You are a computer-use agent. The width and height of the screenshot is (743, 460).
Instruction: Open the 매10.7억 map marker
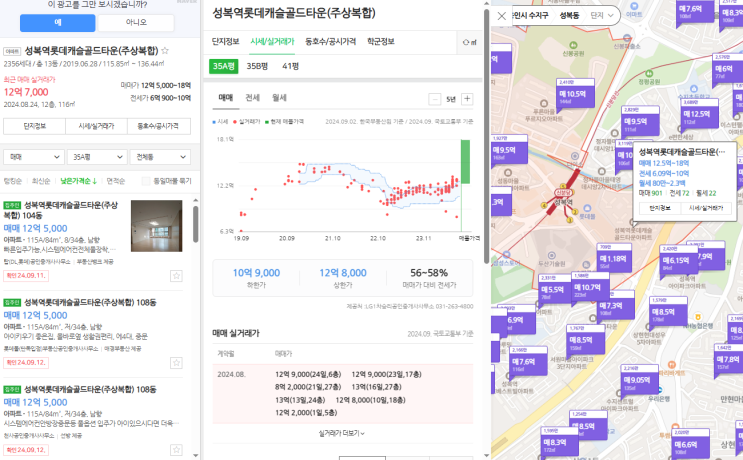pos(589,287)
